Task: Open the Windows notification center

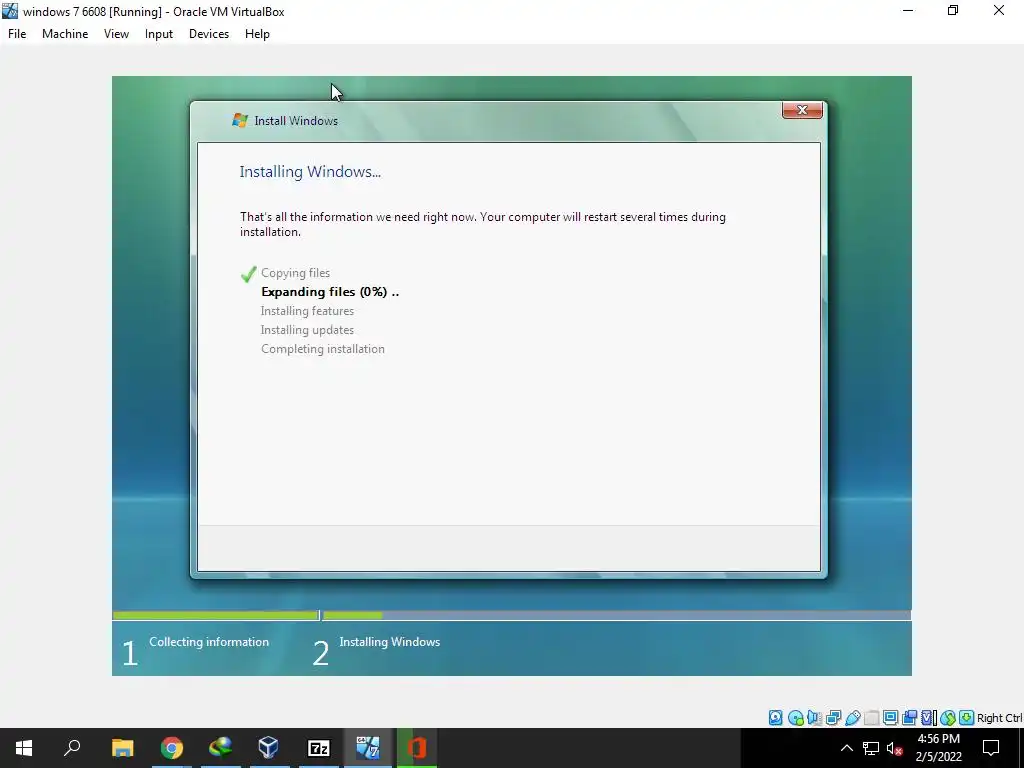Action: tap(991, 748)
